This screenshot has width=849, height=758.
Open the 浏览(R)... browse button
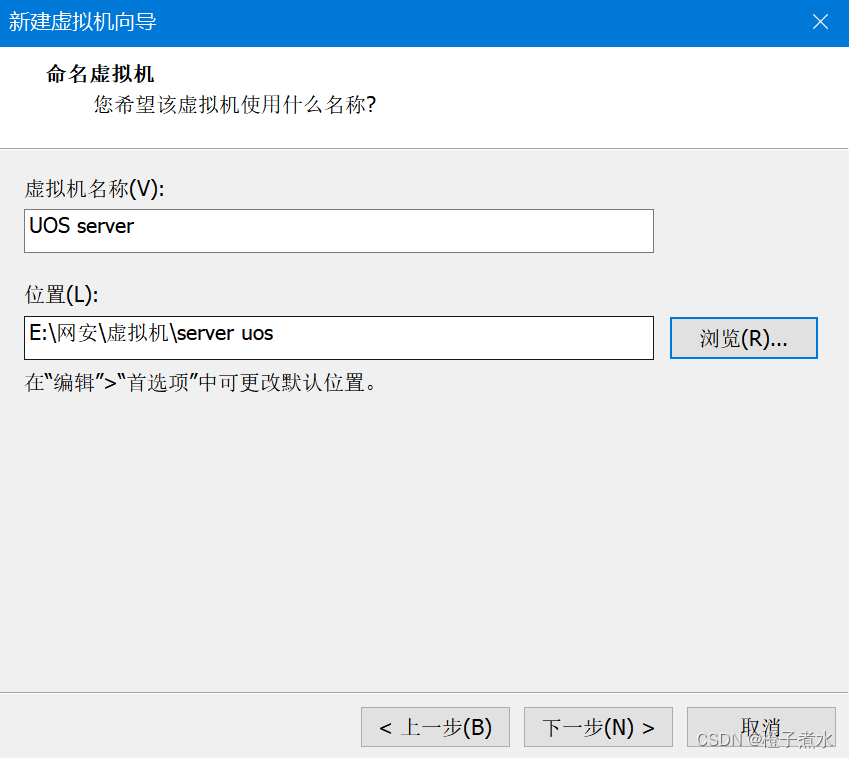(x=743, y=338)
